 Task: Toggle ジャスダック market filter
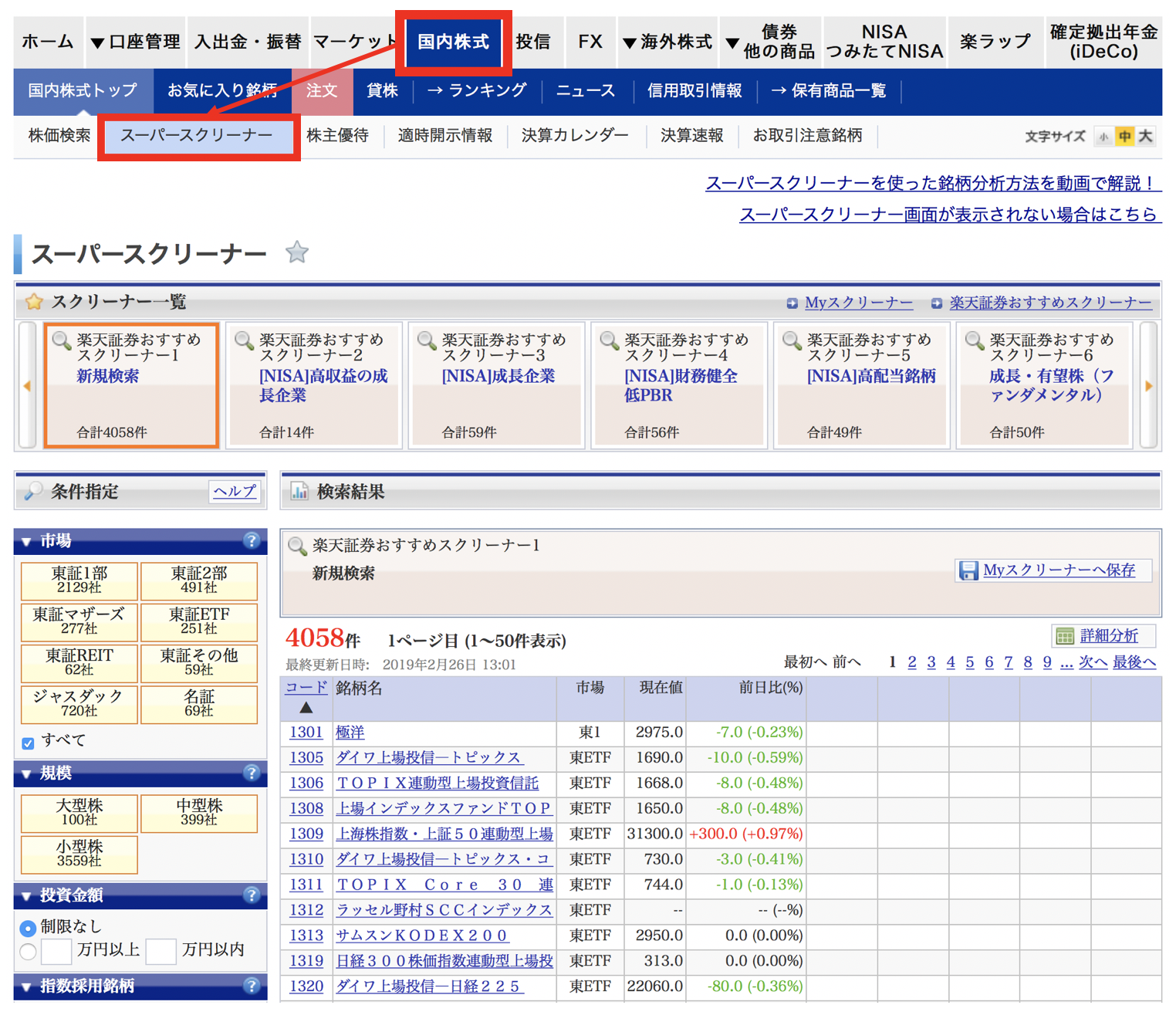pos(79,703)
